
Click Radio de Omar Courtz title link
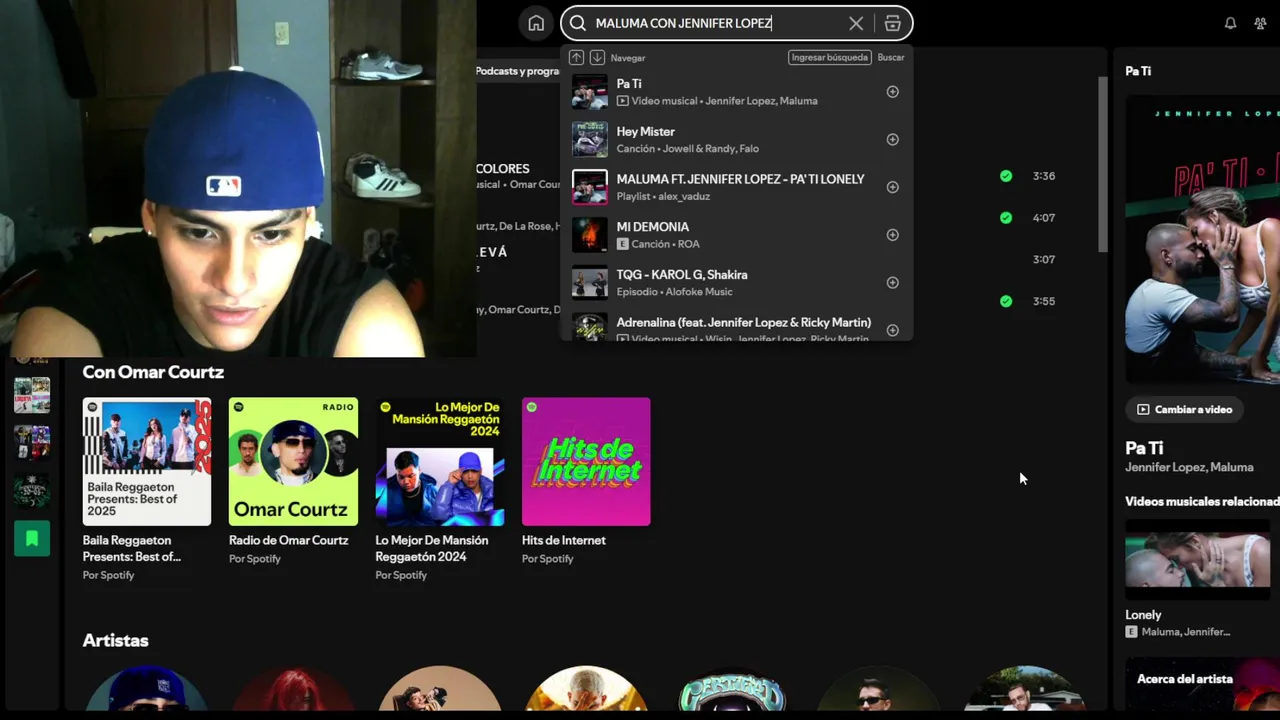click(x=289, y=540)
